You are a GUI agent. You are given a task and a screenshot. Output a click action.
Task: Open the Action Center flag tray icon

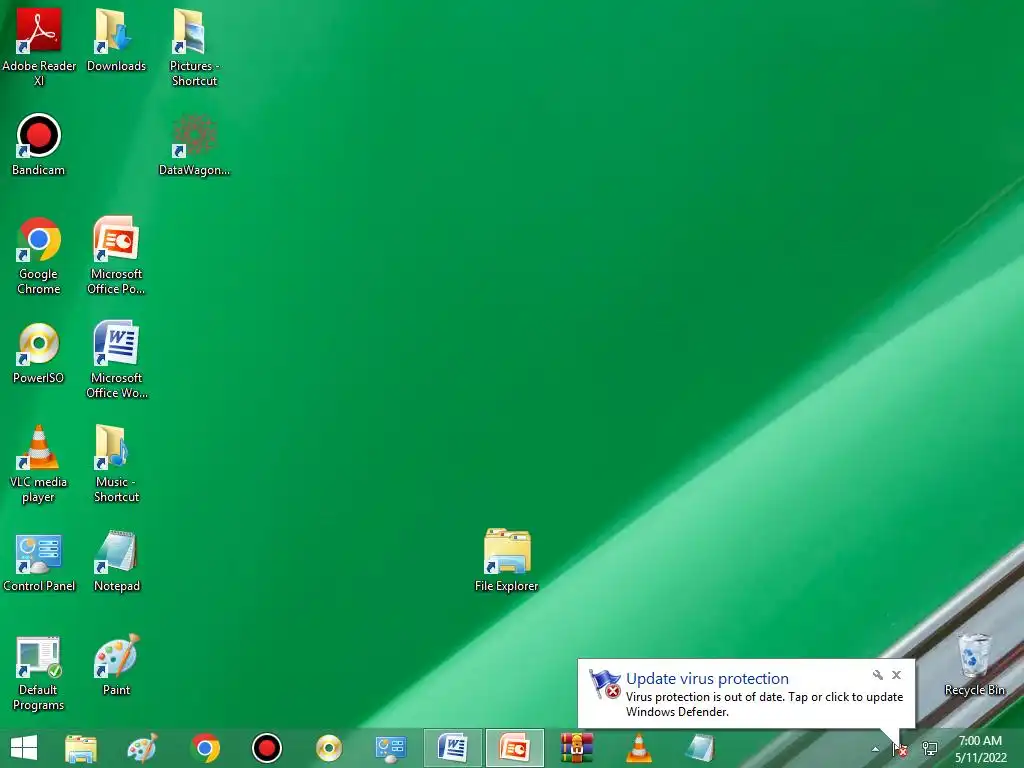point(900,749)
